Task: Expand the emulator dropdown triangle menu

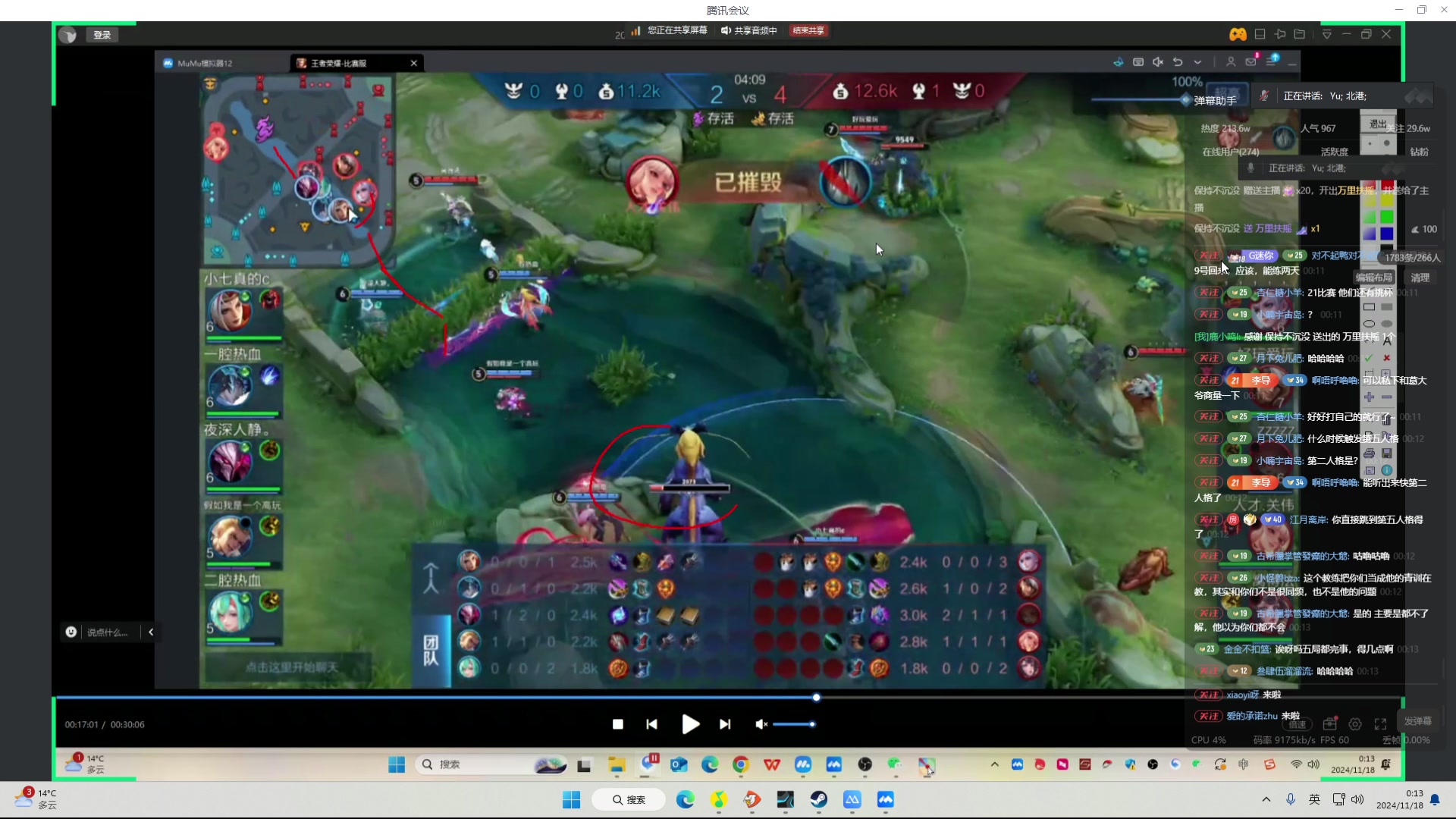Action: 1326,34
